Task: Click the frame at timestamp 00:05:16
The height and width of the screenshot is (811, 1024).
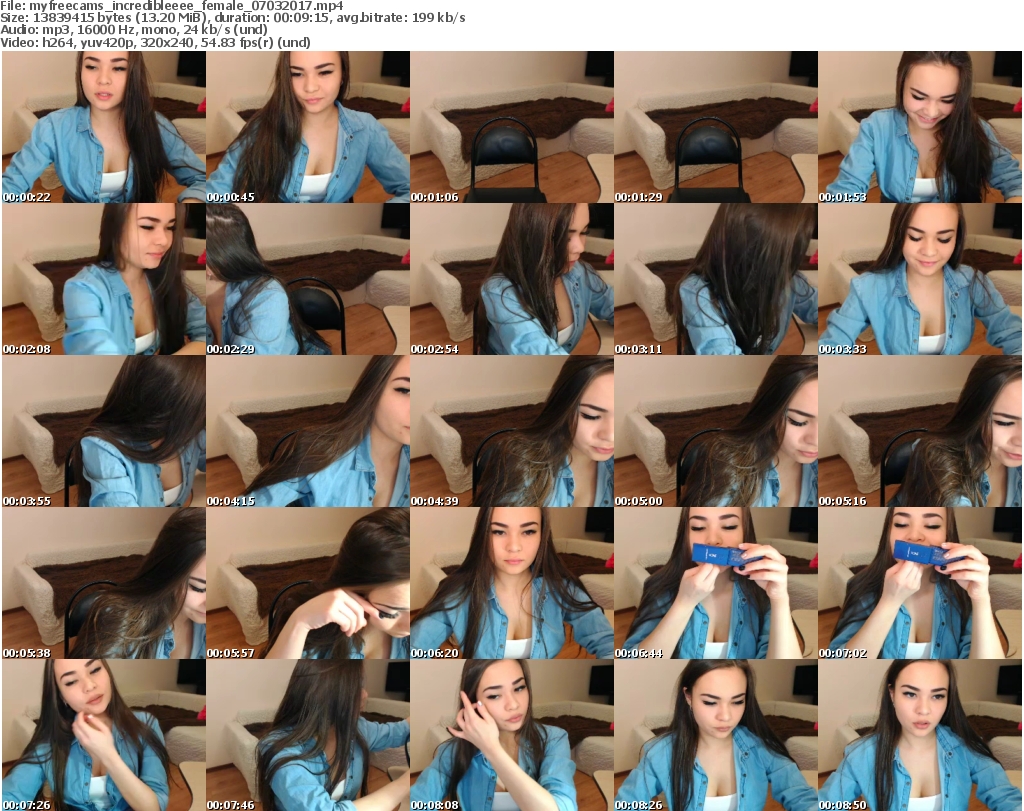Action: pyautogui.click(x=920, y=431)
